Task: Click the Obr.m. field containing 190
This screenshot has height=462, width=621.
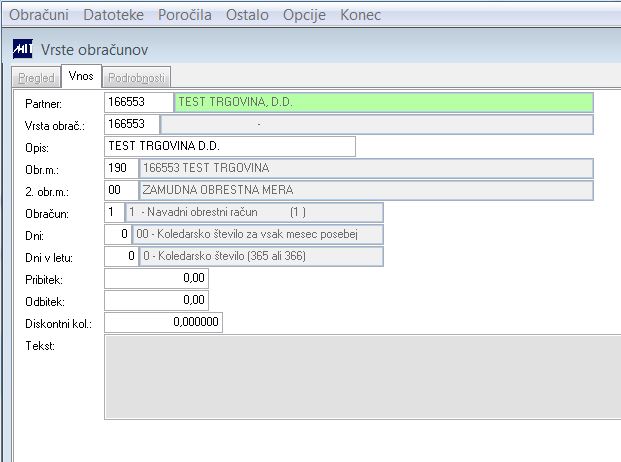Action: [x=121, y=168]
